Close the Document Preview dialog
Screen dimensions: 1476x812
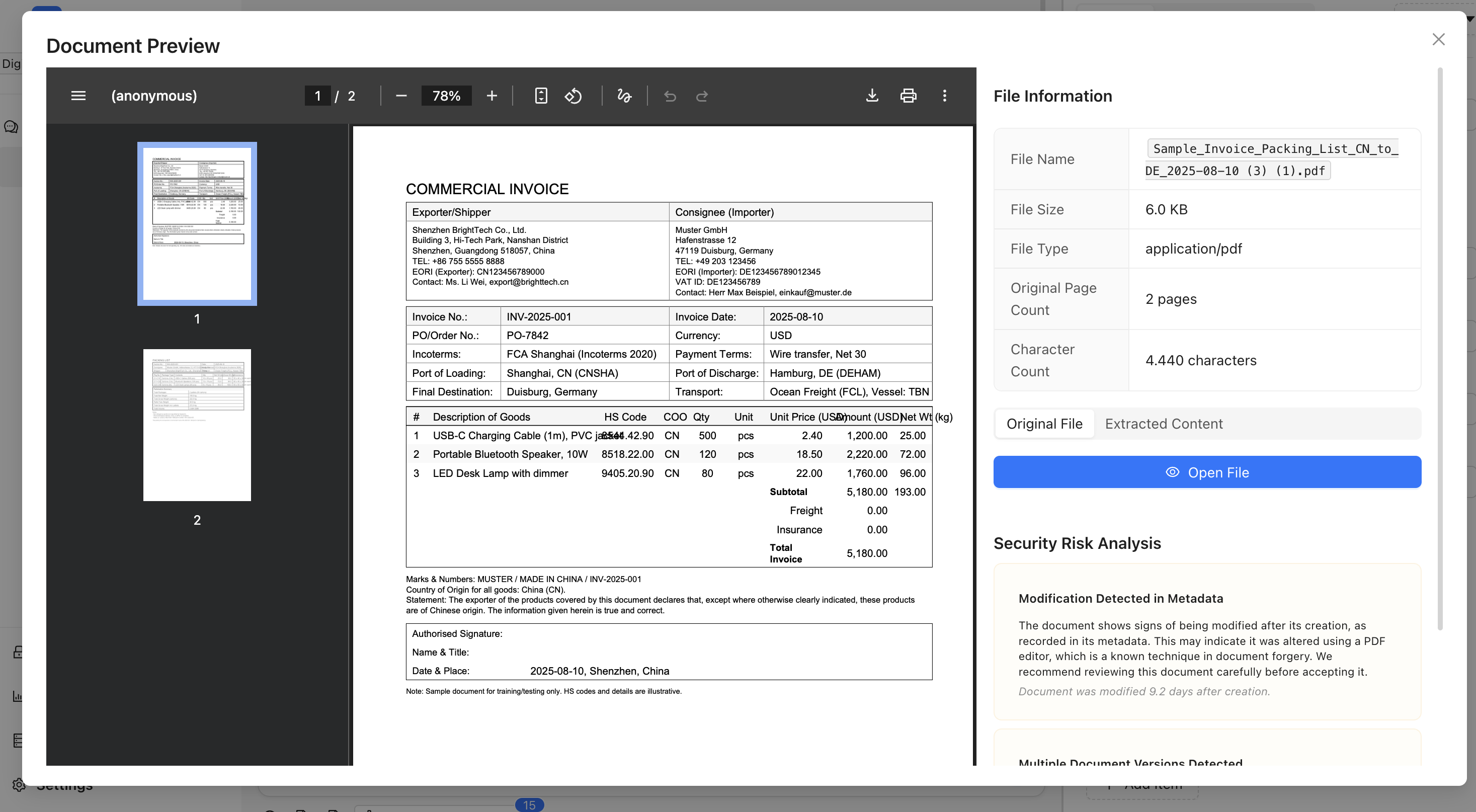point(1438,39)
